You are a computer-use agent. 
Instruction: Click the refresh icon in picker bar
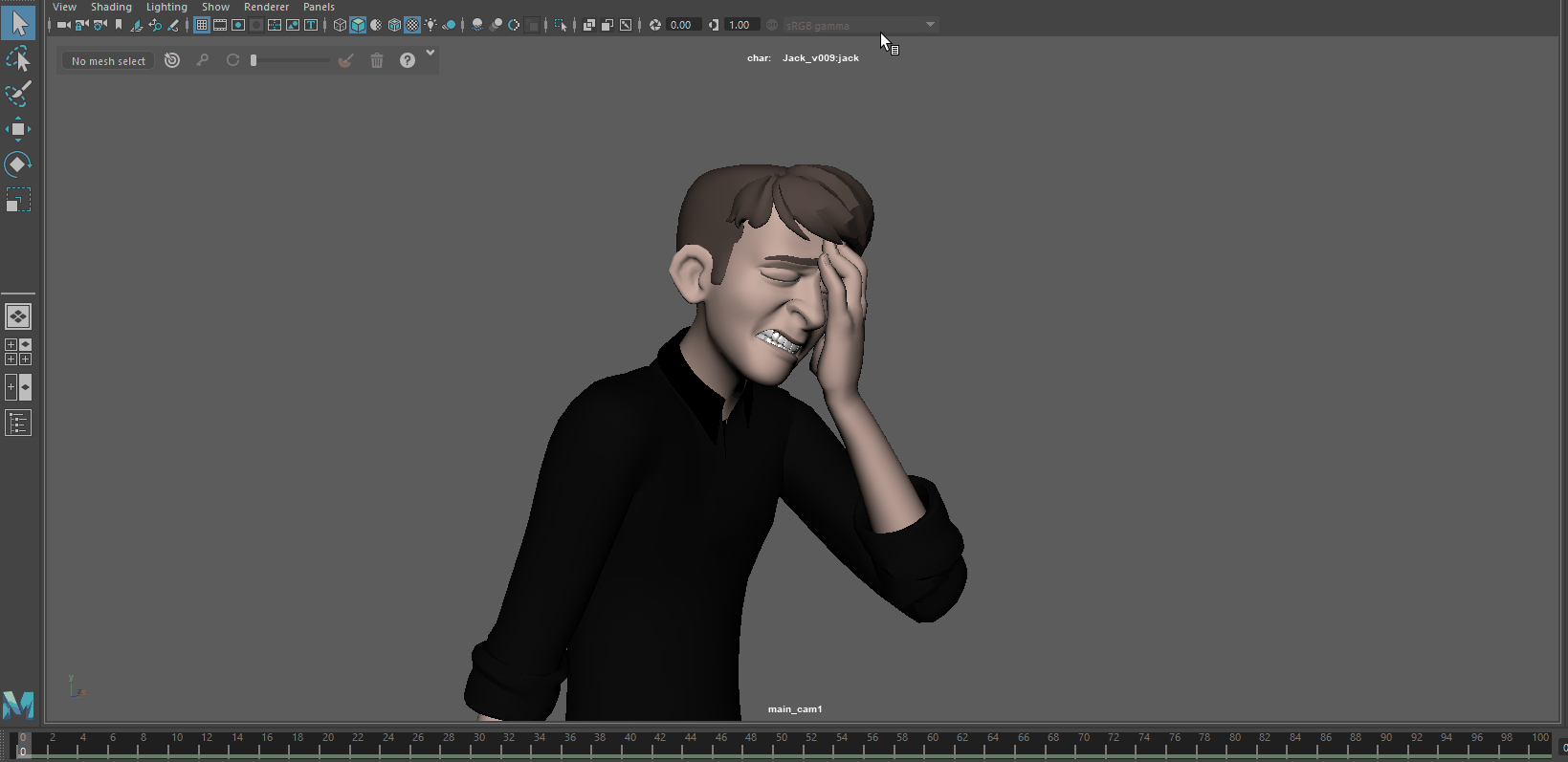tap(232, 60)
